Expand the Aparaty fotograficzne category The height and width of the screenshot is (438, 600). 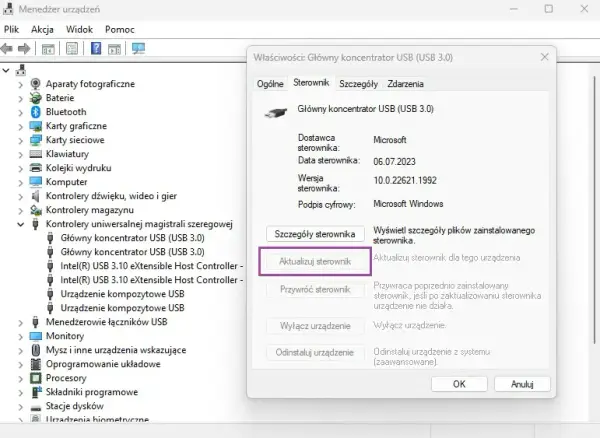[x=20, y=84]
